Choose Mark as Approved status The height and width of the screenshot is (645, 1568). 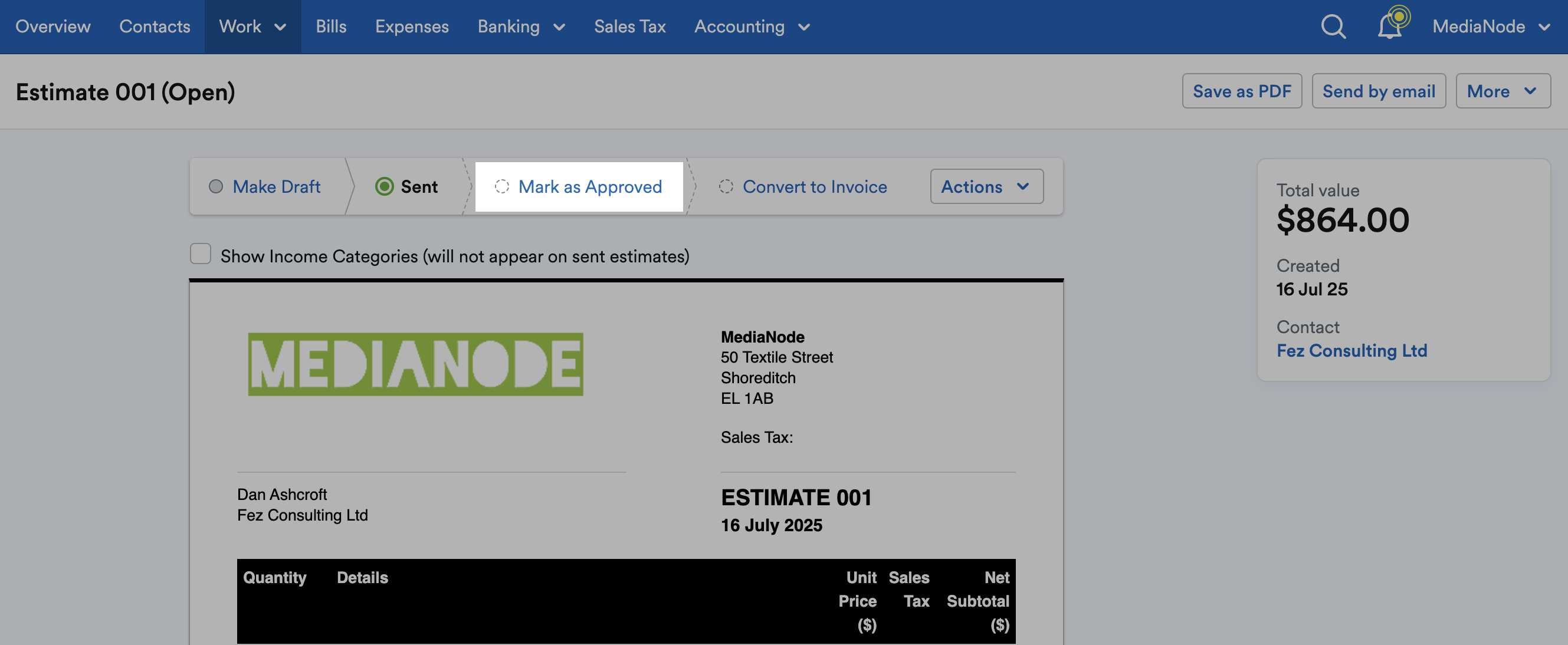pyautogui.click(x=578, y=186)
